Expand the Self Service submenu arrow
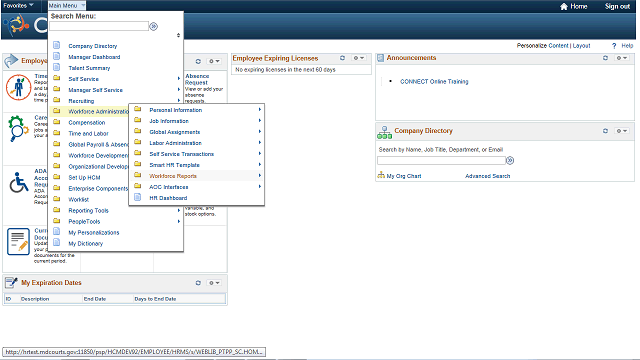 pos(179,78)
